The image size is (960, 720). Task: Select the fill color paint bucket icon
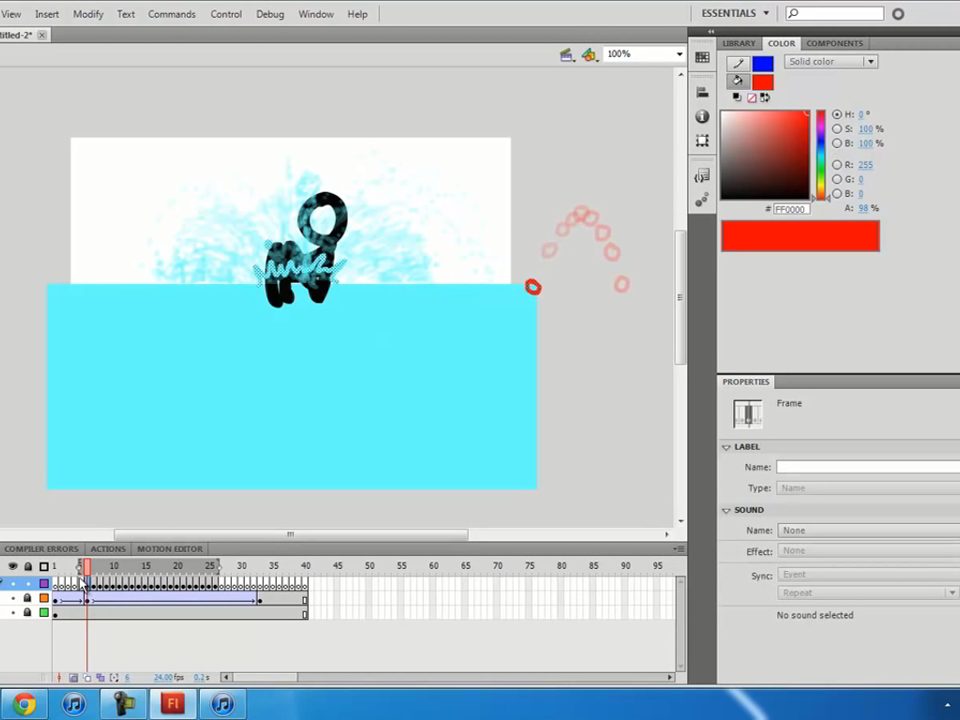(x=739, y=82)
